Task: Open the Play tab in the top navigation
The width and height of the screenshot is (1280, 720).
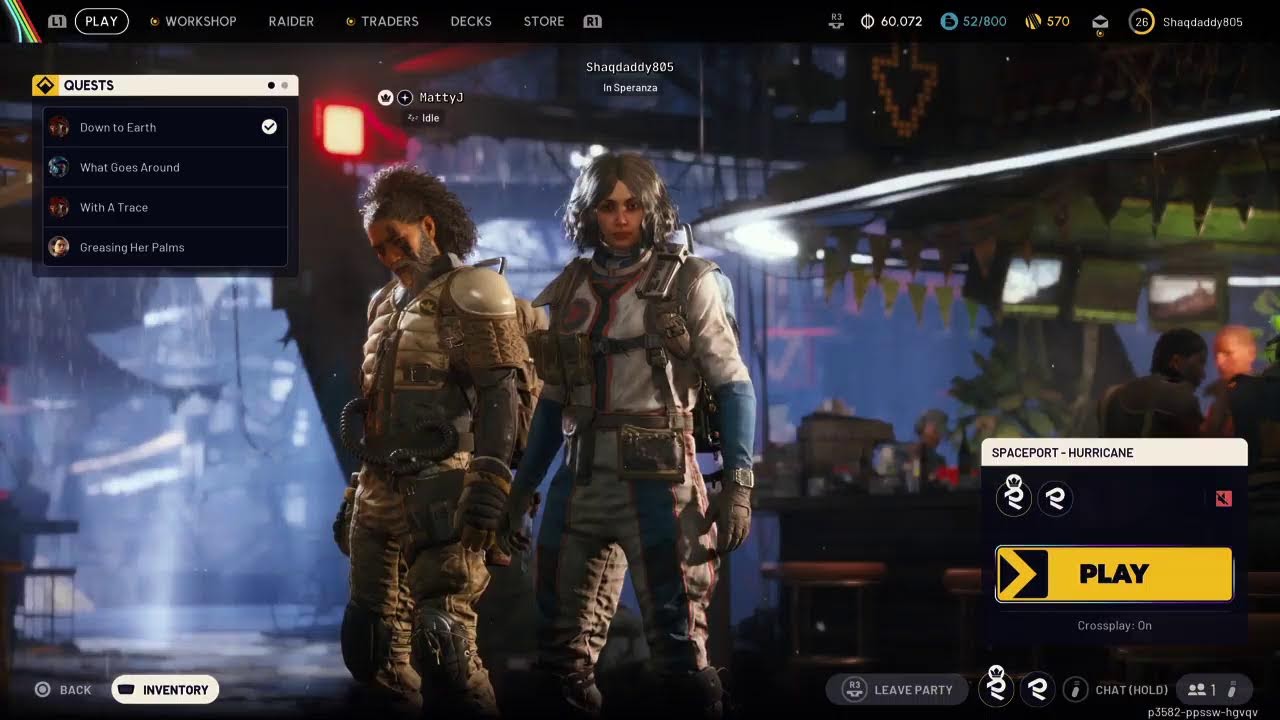Action: [101, 21]
